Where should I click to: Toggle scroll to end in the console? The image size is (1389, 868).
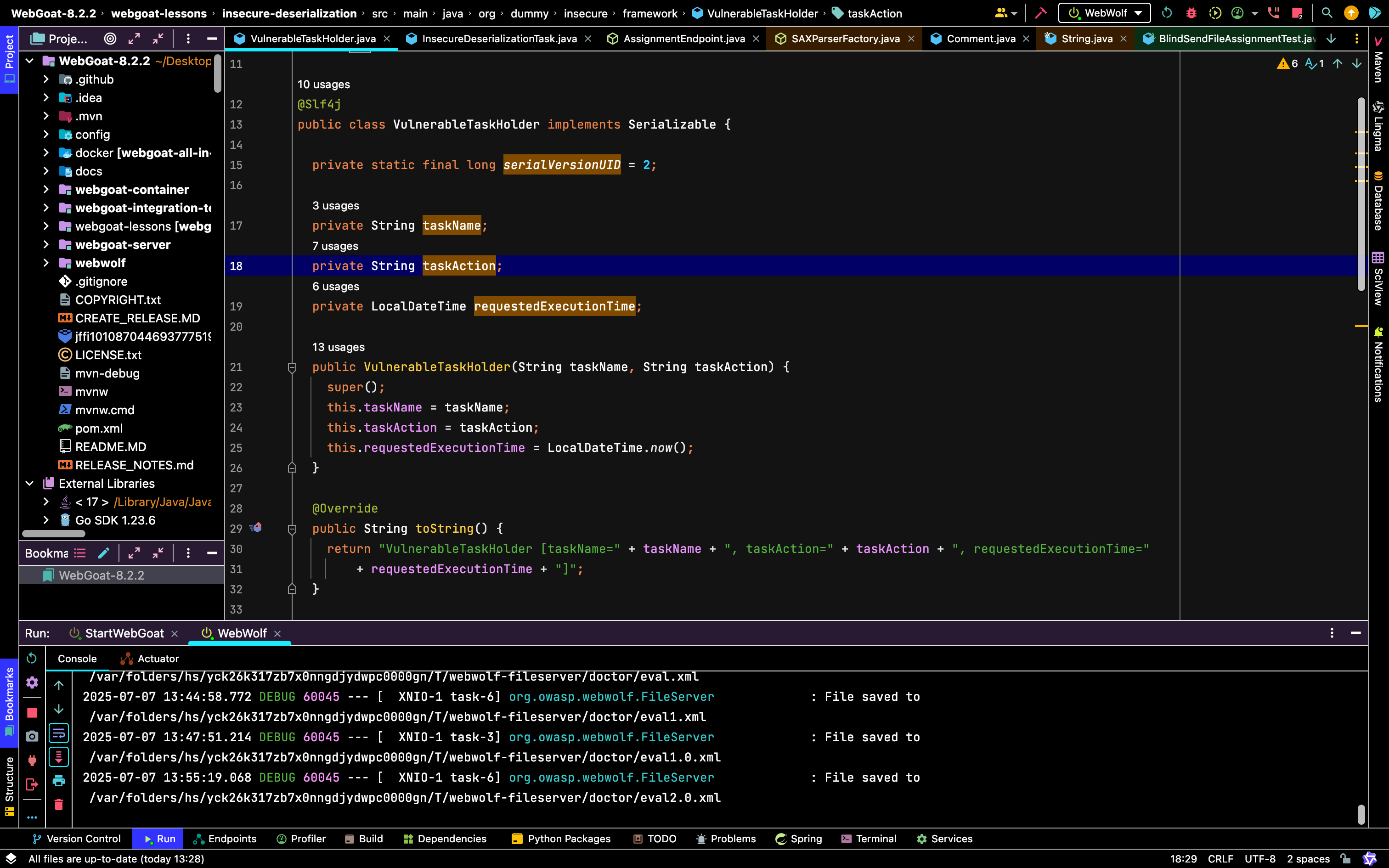click(58, 757)
